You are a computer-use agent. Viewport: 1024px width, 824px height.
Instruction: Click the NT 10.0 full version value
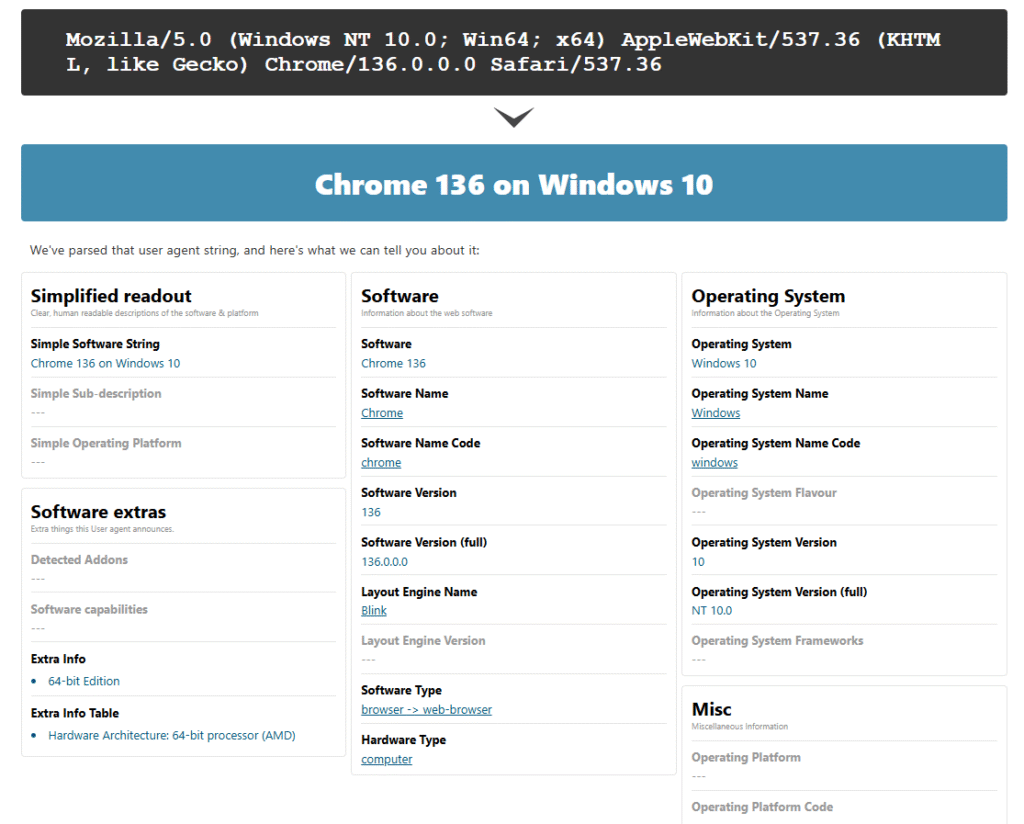(712, 610)
